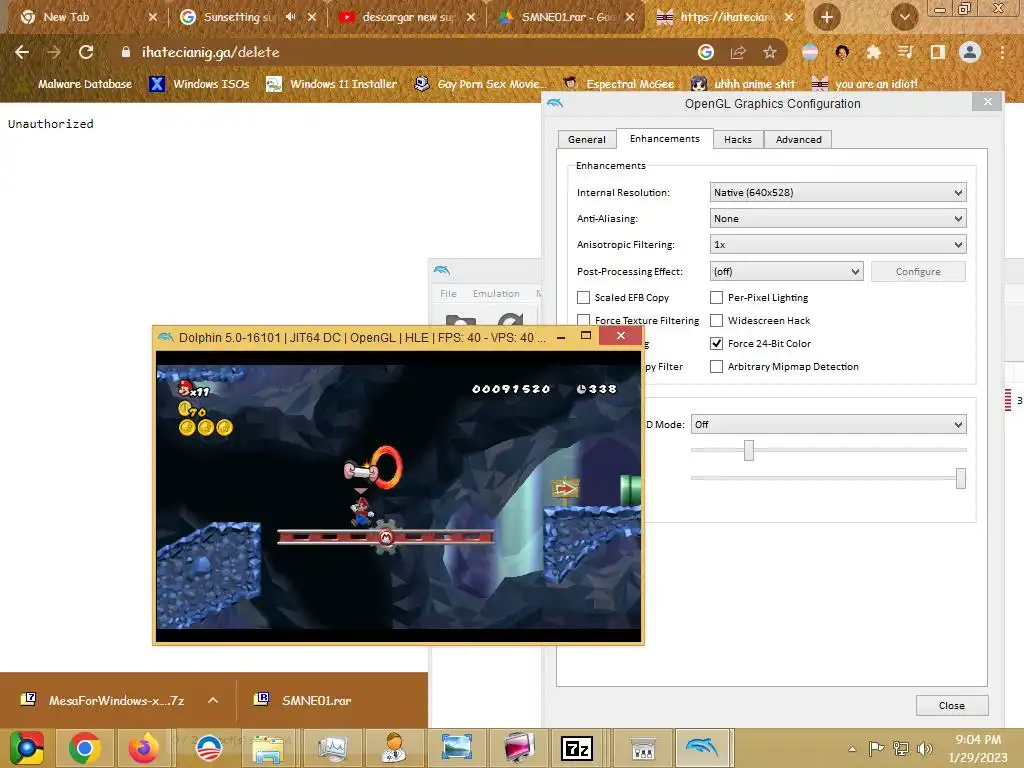This screenshot has width=1024, height=768.
Task: Open Anisotropic Filtering dropdown
Action: coord(838,245)
